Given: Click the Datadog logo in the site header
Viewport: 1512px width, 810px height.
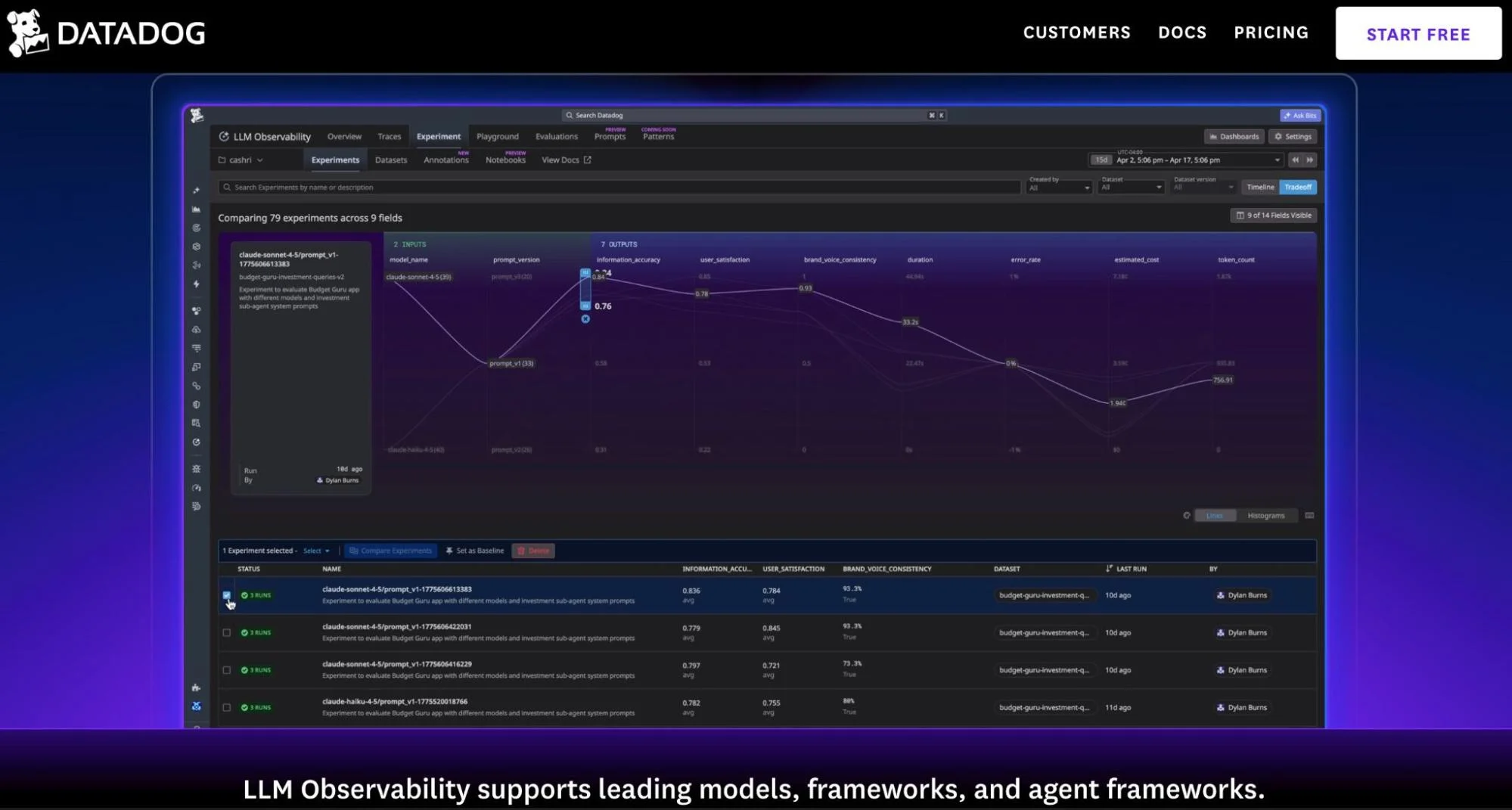Looking at the screenshot, I should [x=106, y=33].
